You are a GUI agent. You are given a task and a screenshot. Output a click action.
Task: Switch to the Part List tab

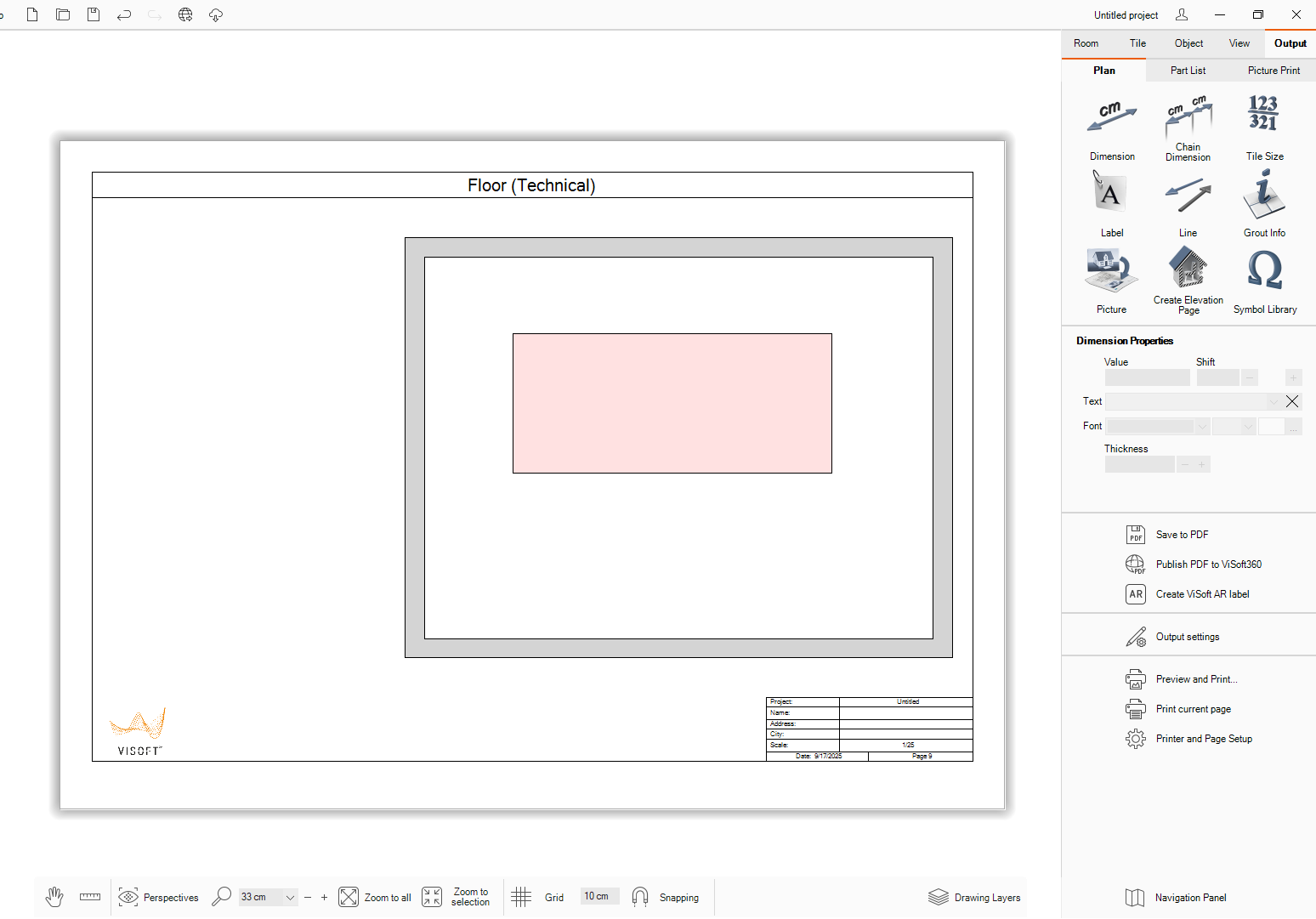[1188, 71]
